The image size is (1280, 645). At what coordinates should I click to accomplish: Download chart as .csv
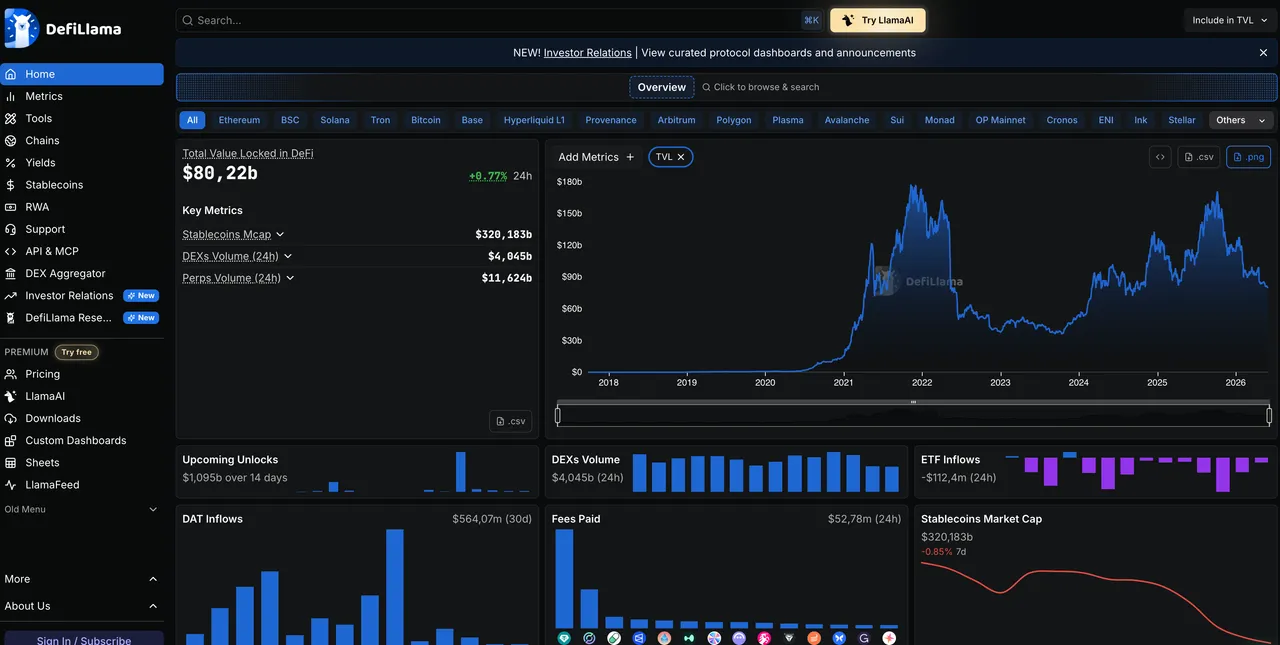[x=1199, y=157]
